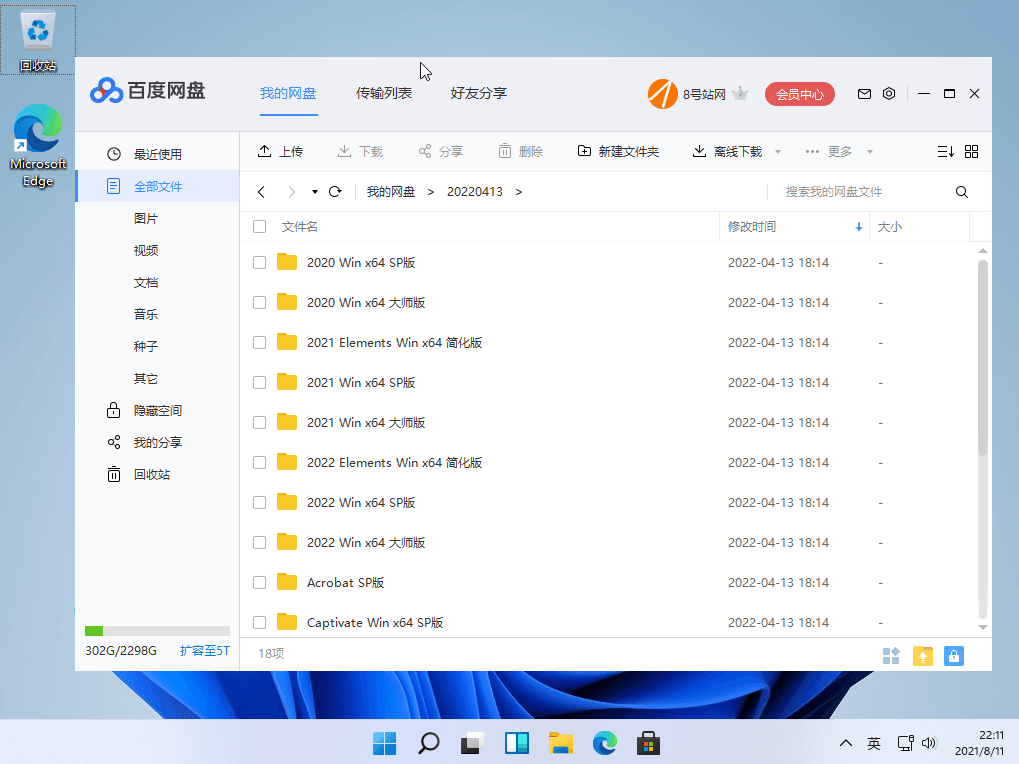Expand the chevron after 20220413 breadcrumb
The width and height of the screenshot is (1019, 764).
click(519, 192)
